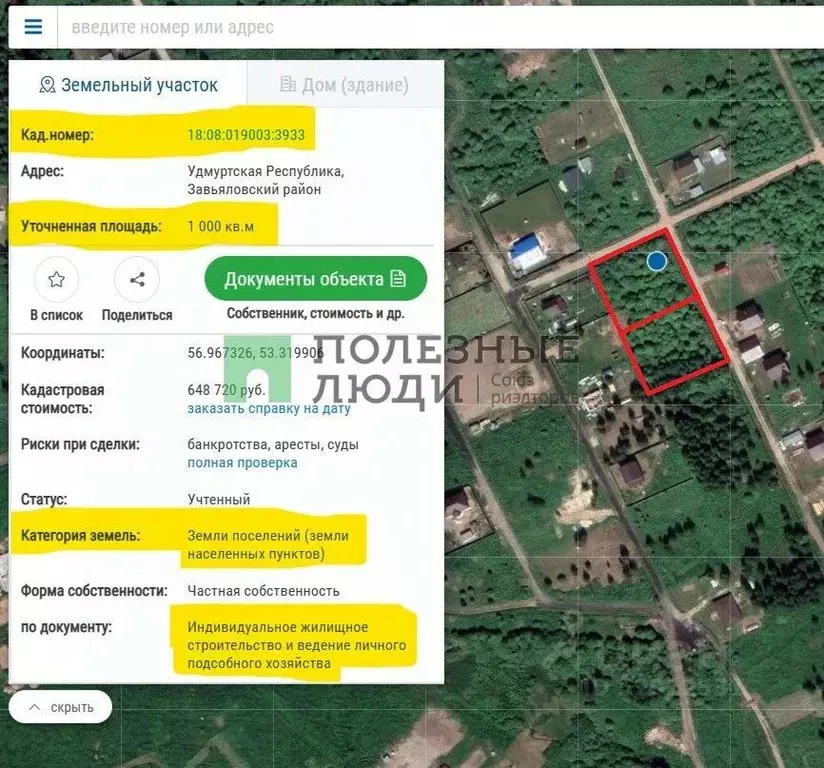Click the blue marker on the map
This screenshot has height=768, width=824.
(x=656, y=261)
